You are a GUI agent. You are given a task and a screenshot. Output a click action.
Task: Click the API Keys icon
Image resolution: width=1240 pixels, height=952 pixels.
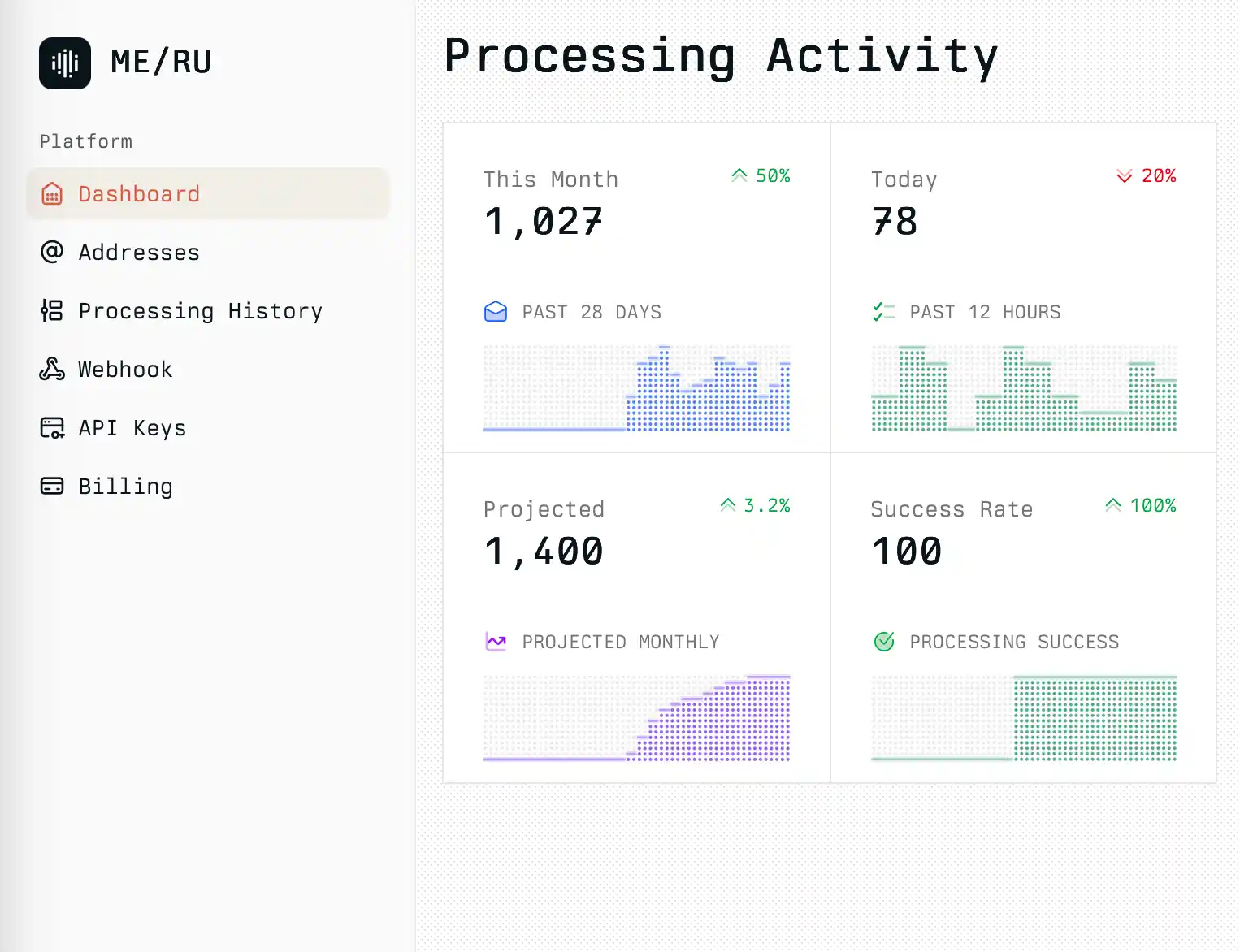(x=52, y=427)
